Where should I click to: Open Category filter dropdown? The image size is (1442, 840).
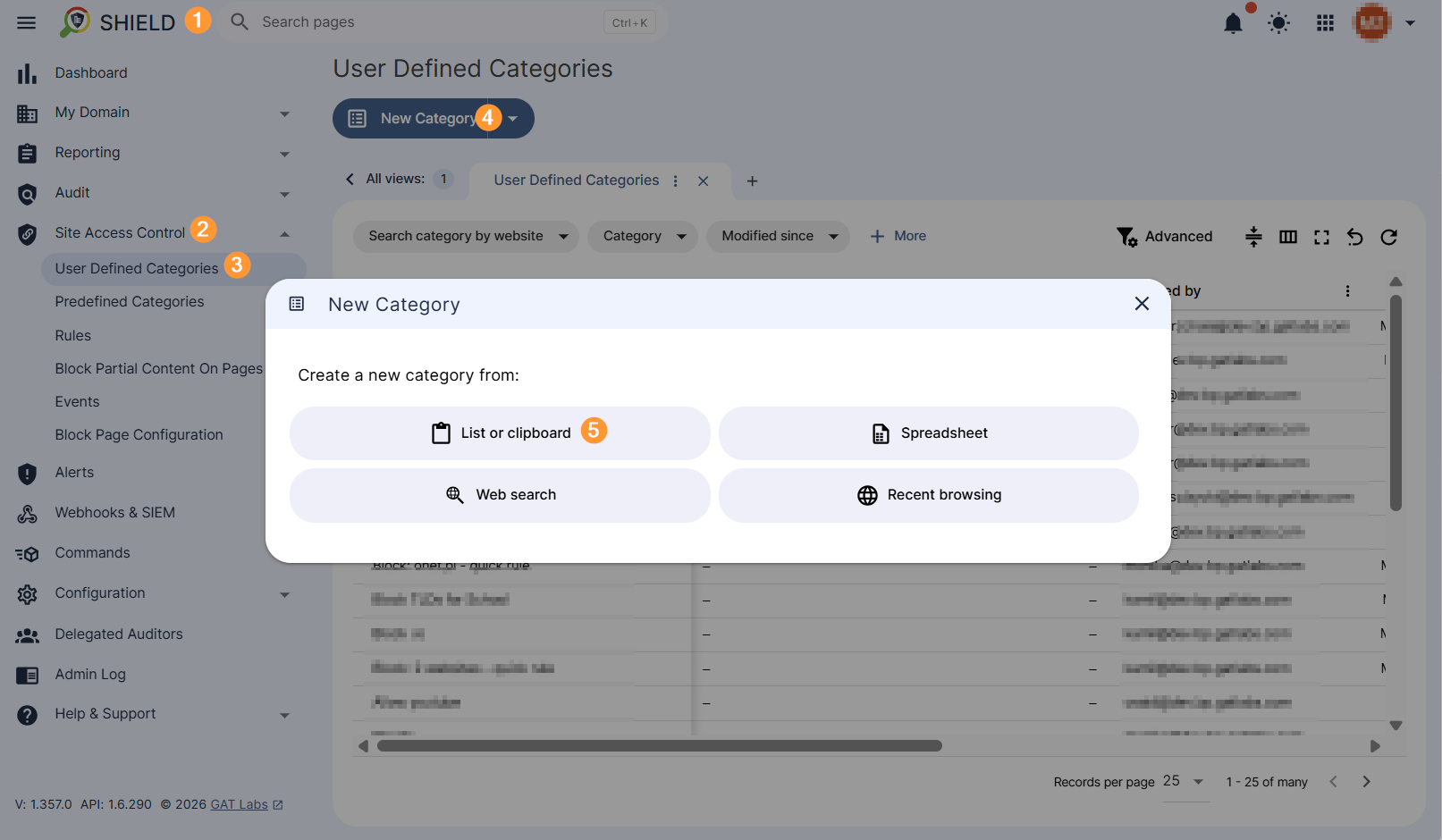(x=642, y=236)
